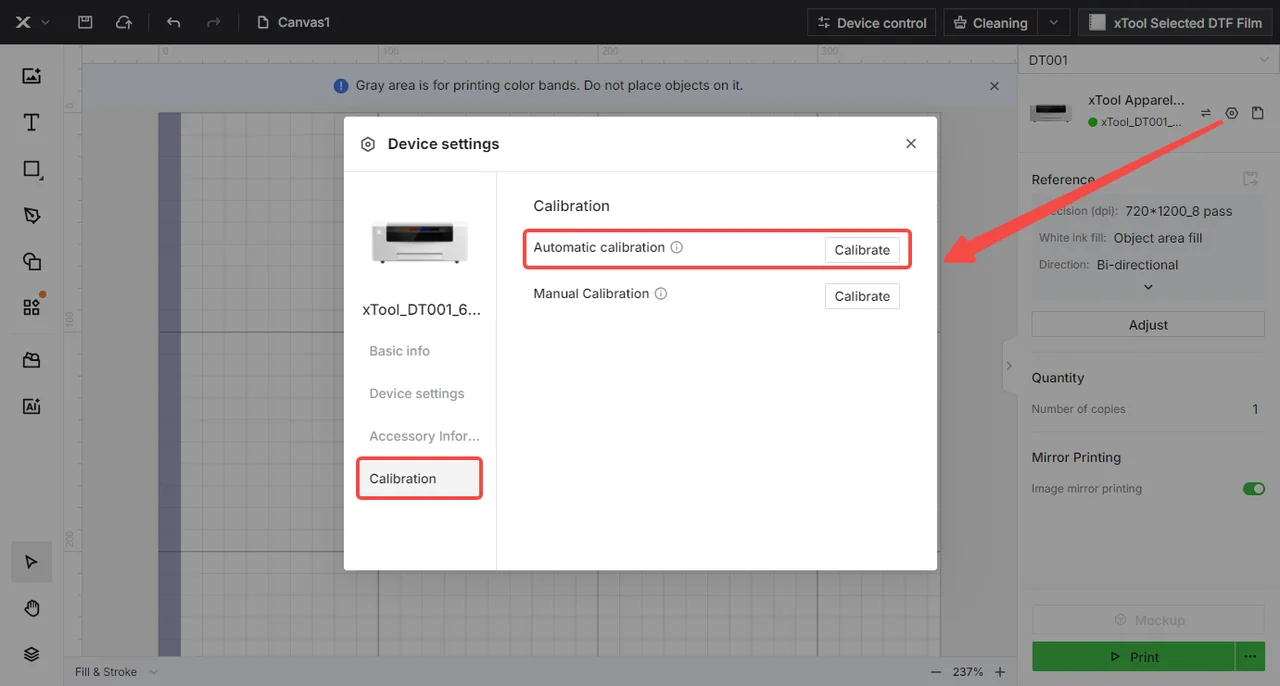This screenshot has height=686, width=1280.
Task: Toggle Image mirror printing switch
Action: [x=1253, y=489]
